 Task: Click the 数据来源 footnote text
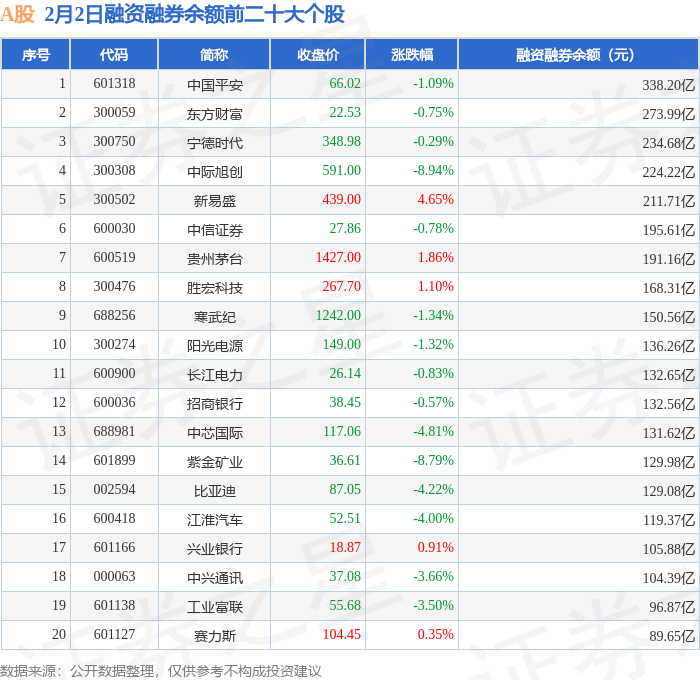click(x=161, y=671)
